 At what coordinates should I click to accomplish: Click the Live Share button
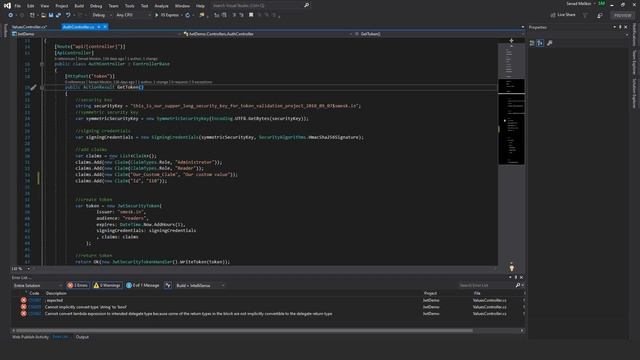(x=563, y=15)
